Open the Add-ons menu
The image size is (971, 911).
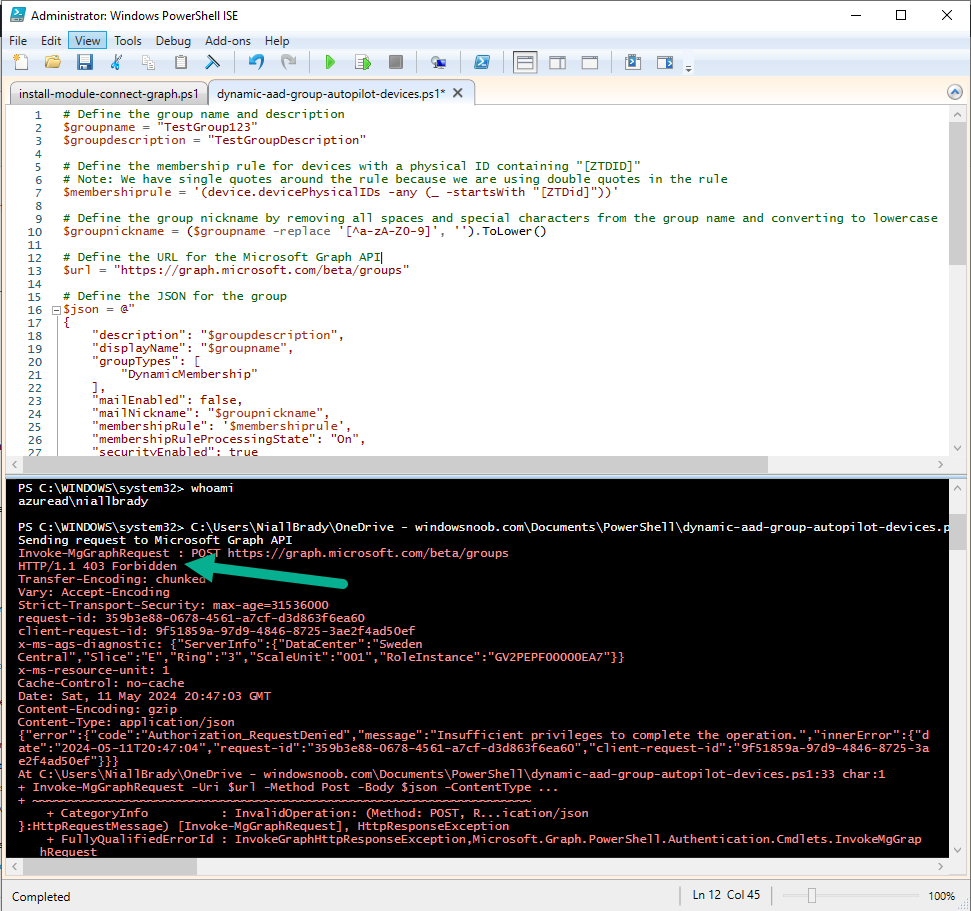(228, 41)
